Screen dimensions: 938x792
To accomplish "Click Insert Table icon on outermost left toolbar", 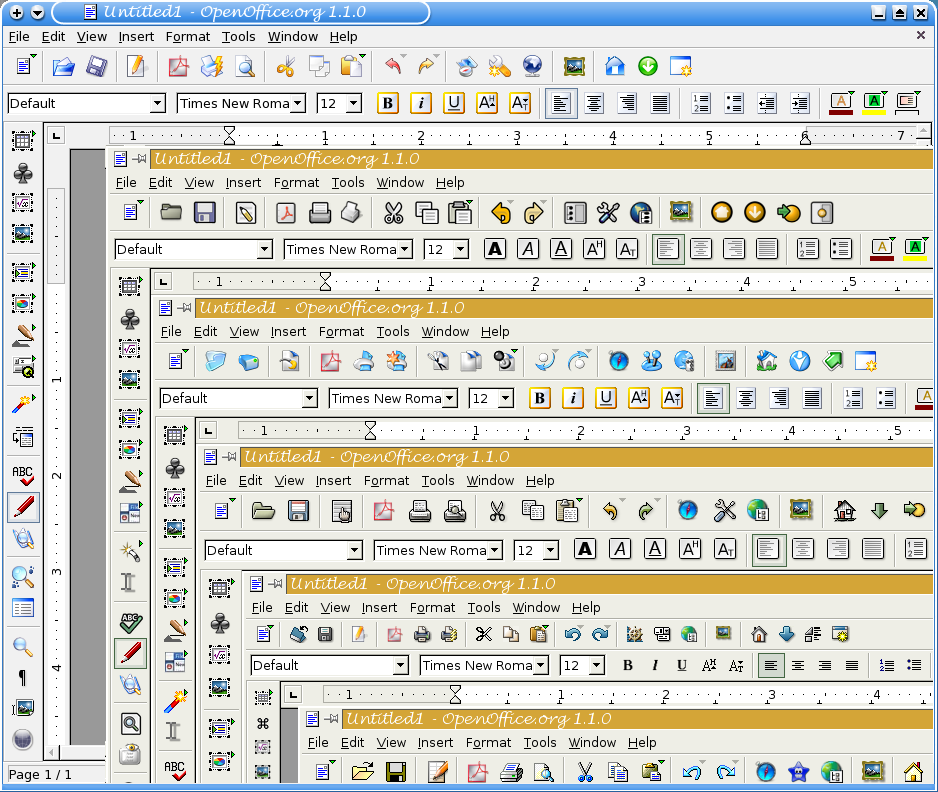I will (x=22, y=141).
